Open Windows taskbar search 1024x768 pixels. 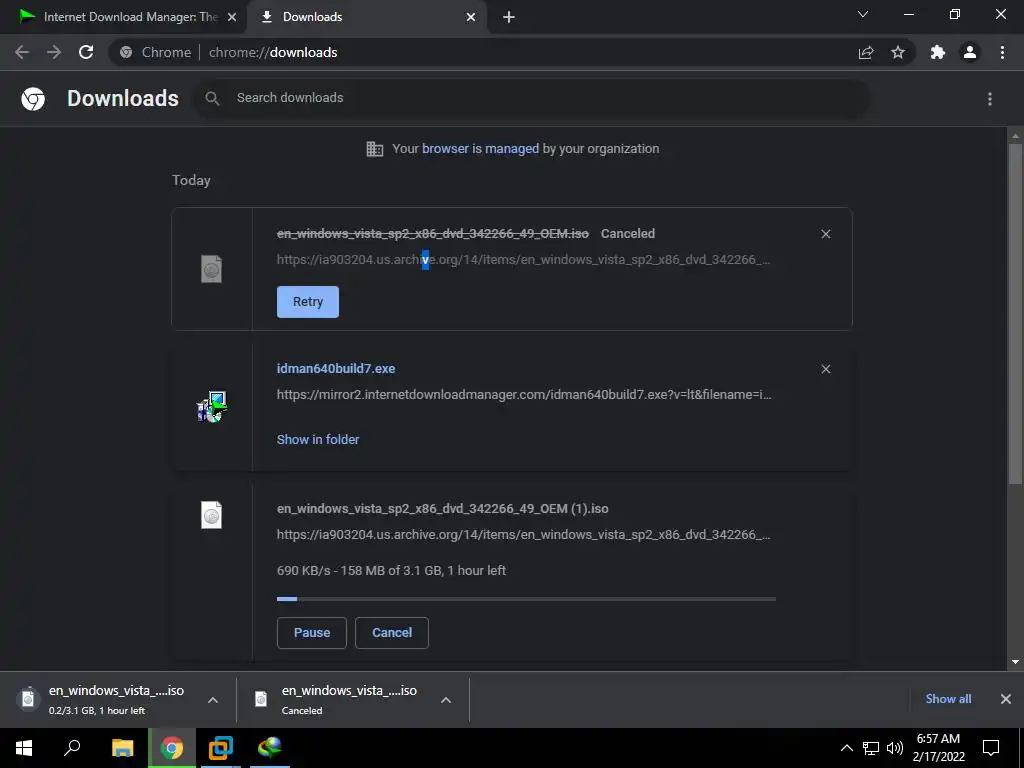pyautogui.click(x=72, y=748)
